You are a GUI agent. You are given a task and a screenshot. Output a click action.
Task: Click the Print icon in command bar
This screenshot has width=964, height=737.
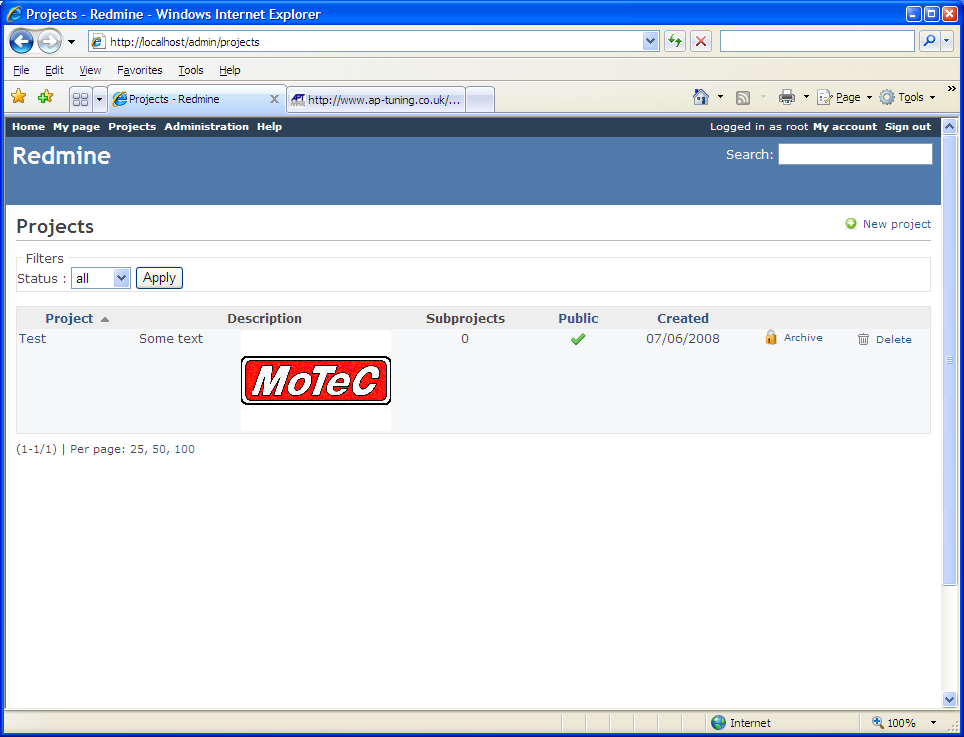pyautogui.click(x=787, y=97)
